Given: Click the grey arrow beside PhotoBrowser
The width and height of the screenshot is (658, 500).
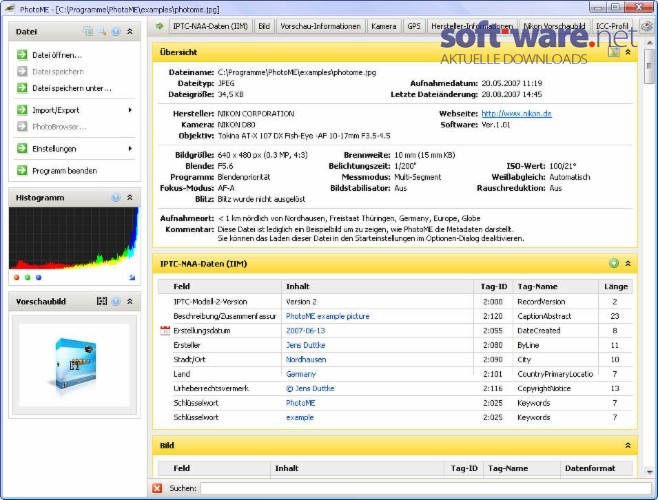Looking at the screenshot, I should [22, 126].
